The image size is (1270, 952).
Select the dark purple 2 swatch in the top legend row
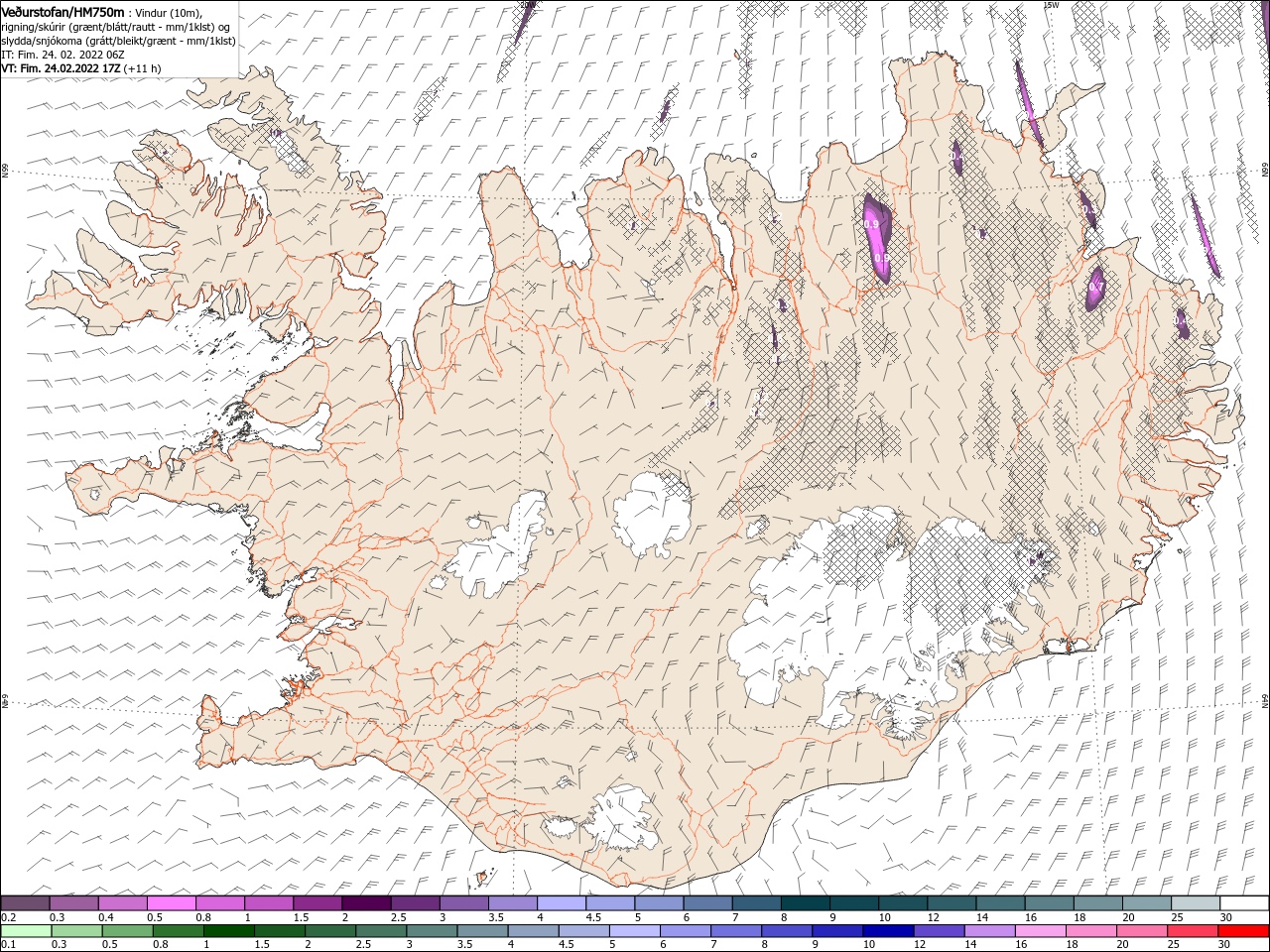[366, 902]
